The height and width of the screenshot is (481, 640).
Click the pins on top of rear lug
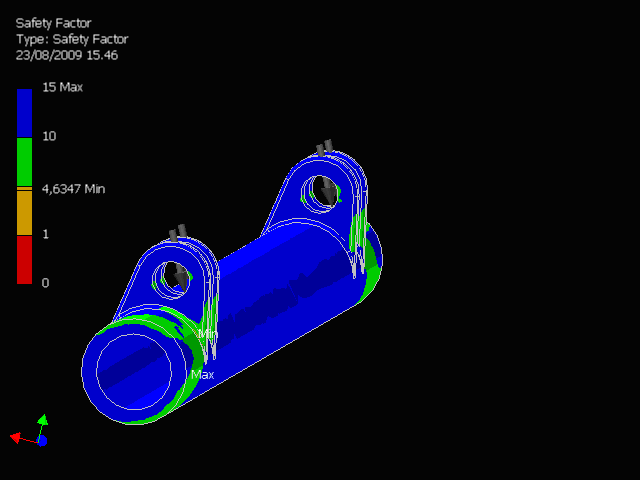[325, 148]
